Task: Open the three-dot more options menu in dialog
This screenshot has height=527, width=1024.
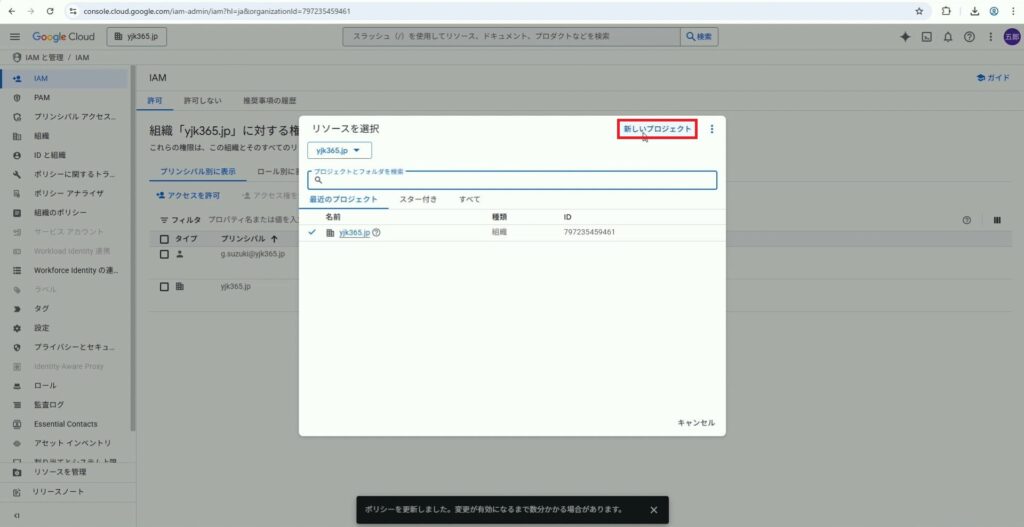Action: (x=712, y=129)
